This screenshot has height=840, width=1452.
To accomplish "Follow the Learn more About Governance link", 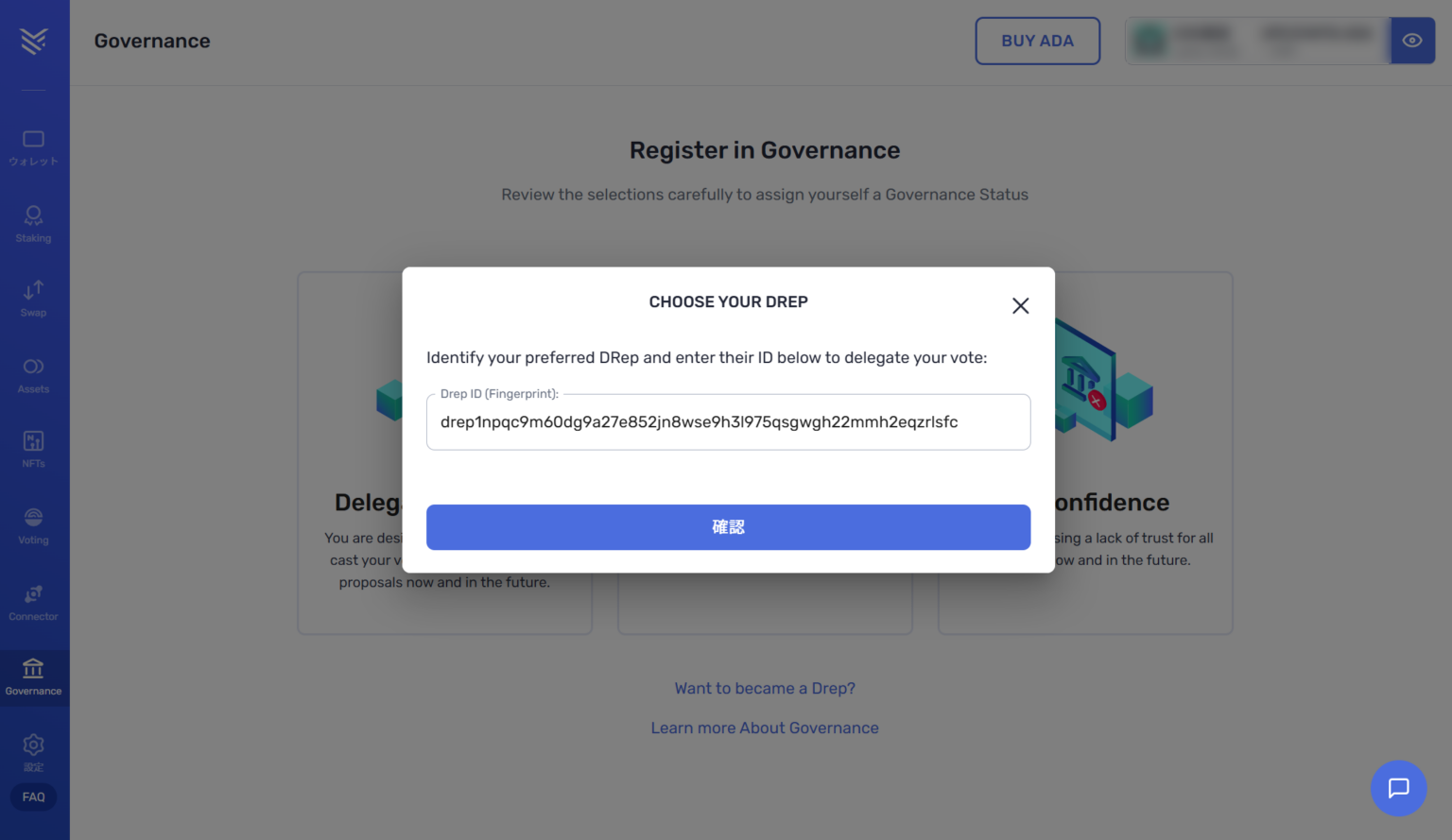I will click(765, 729).
